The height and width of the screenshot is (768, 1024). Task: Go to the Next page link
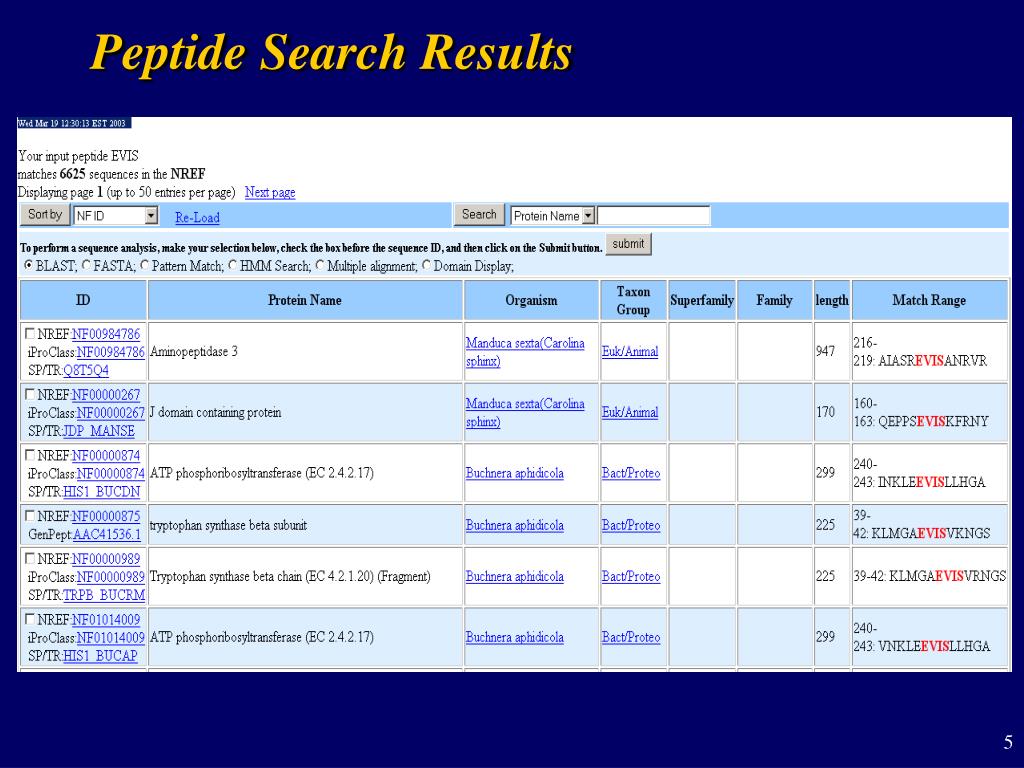[x=270, y=192]
